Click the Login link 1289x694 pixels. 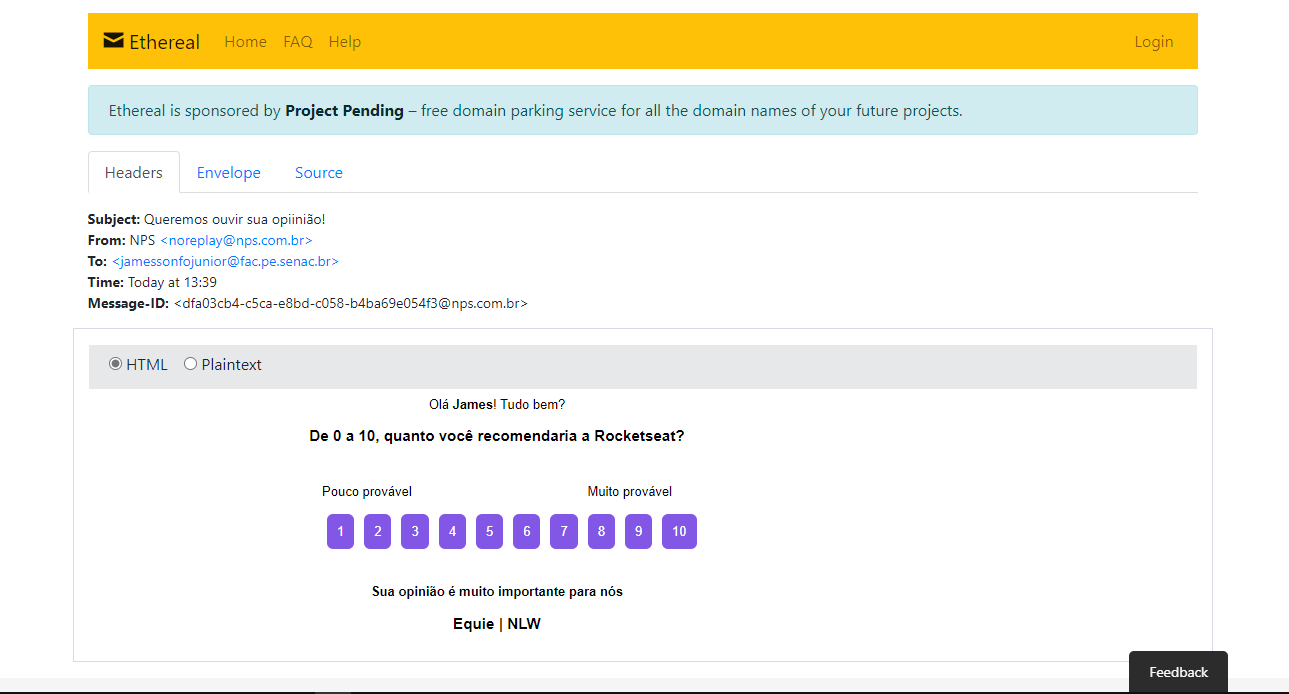[x=1153, y=42]
